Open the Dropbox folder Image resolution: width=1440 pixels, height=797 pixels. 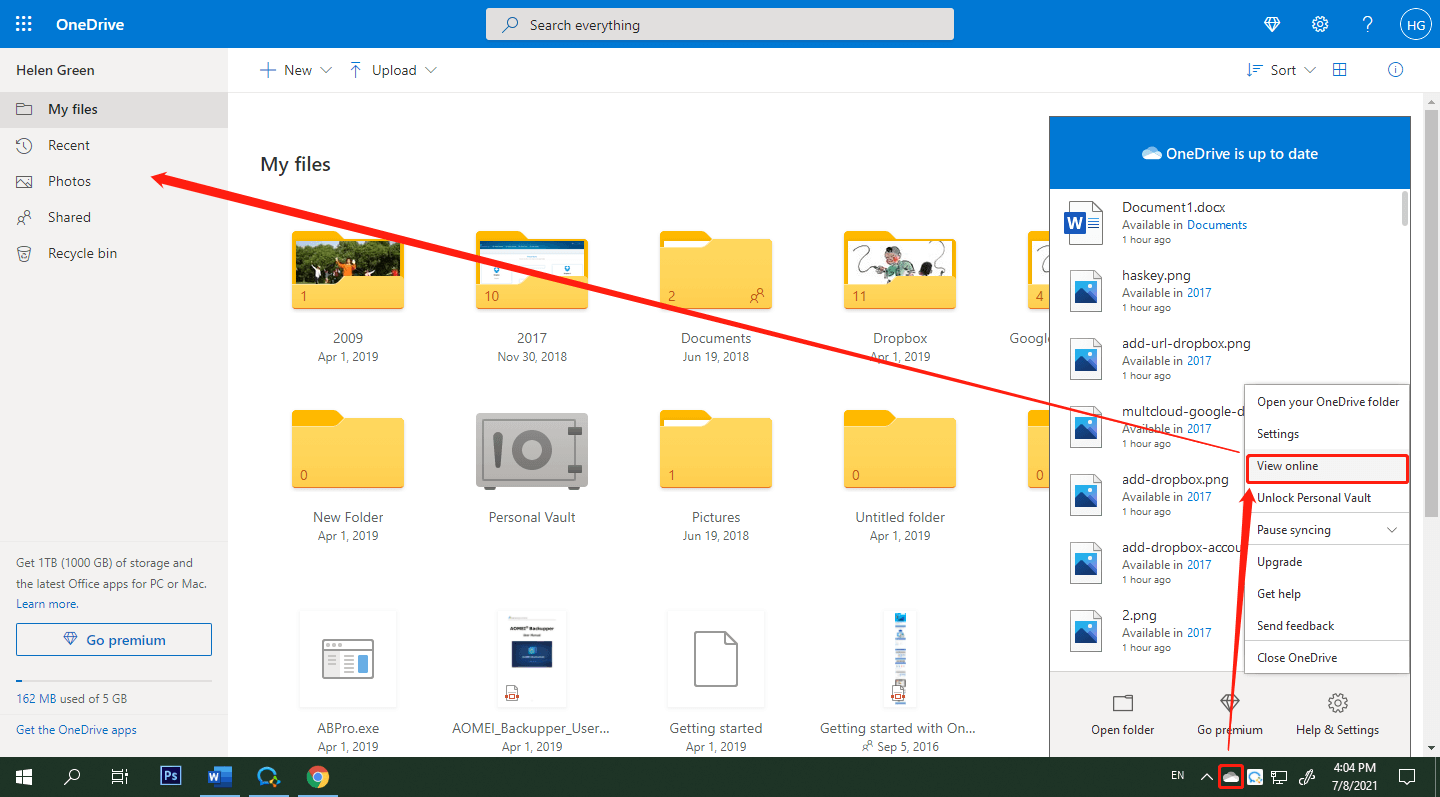(x=900, y=270)
